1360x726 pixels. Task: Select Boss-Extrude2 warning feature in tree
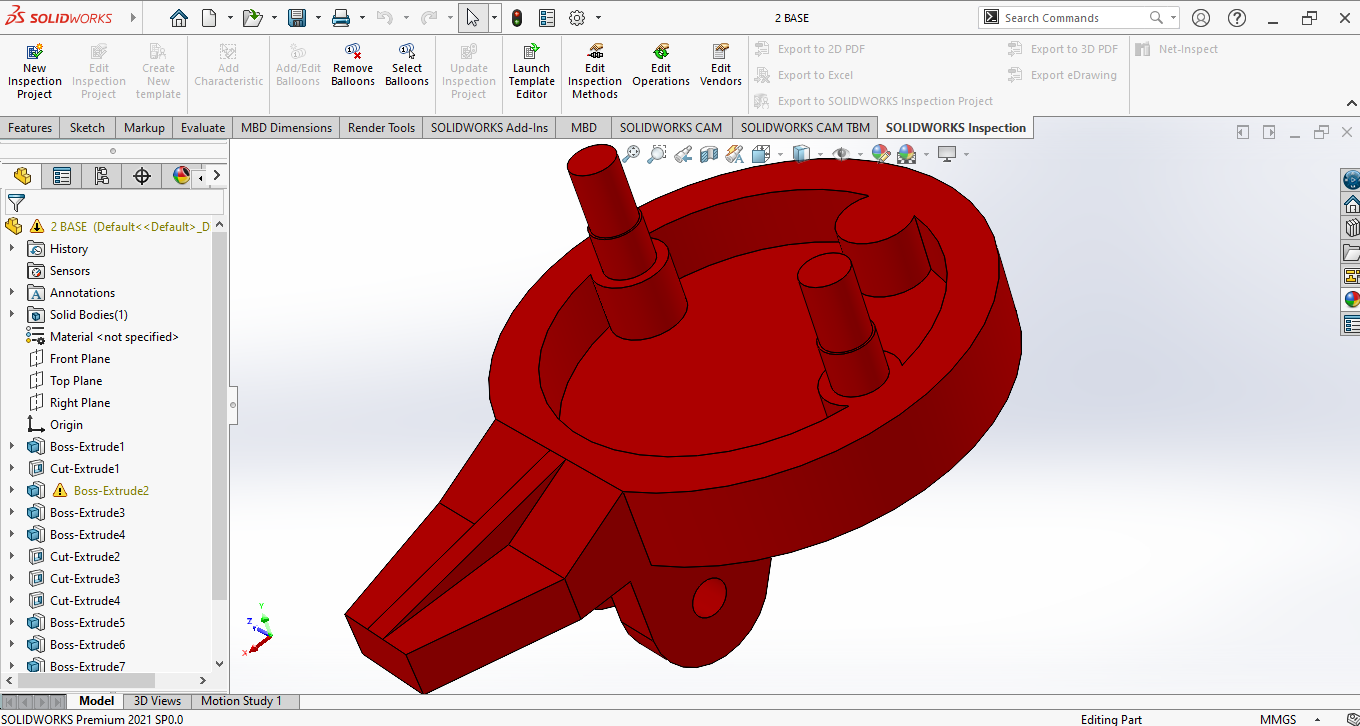(x=111, y=491)
